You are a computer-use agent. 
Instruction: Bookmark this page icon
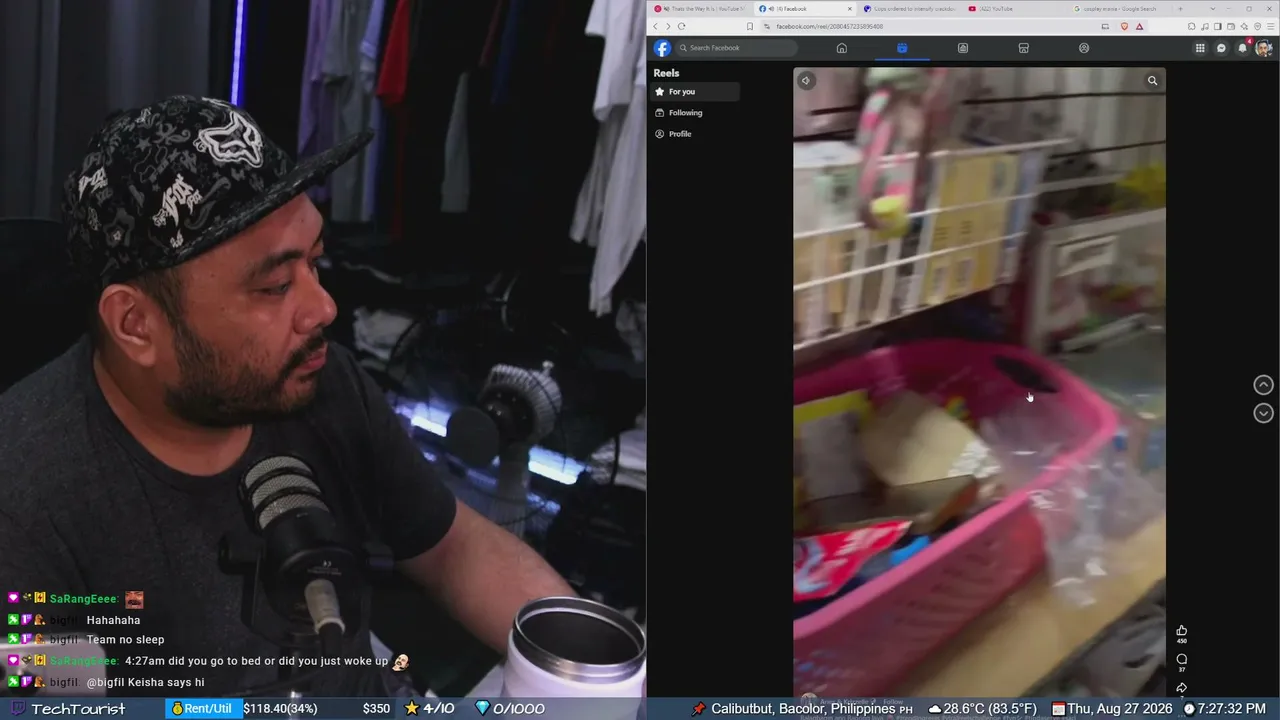750,26
